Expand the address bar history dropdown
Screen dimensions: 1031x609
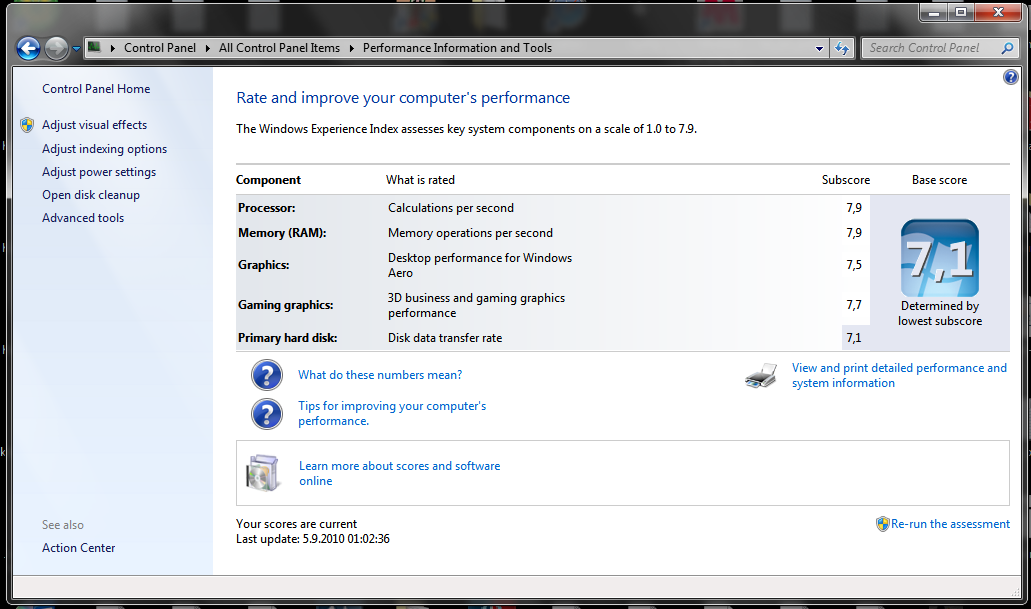[820, 48]
